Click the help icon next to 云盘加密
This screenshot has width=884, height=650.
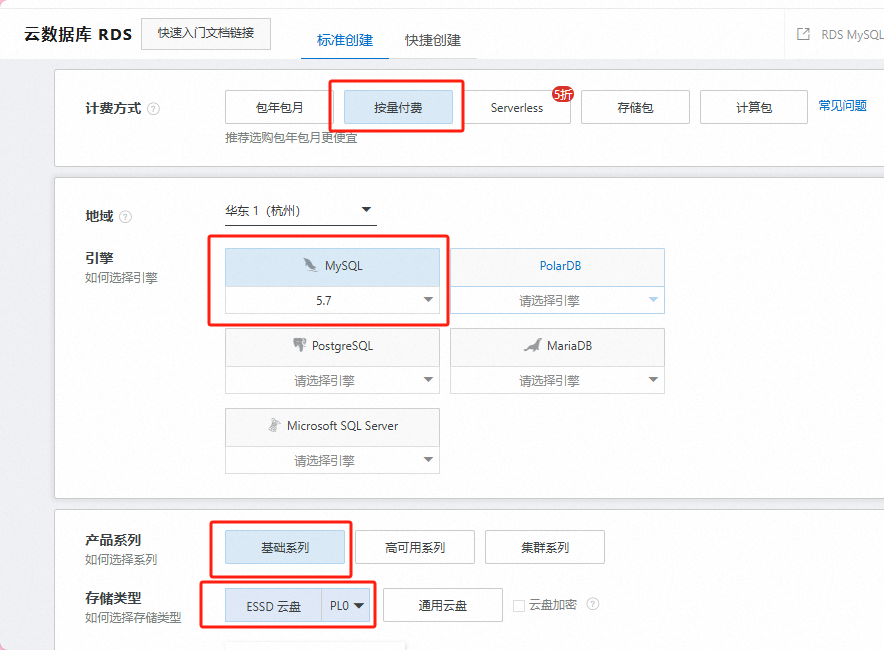(593, 604)
